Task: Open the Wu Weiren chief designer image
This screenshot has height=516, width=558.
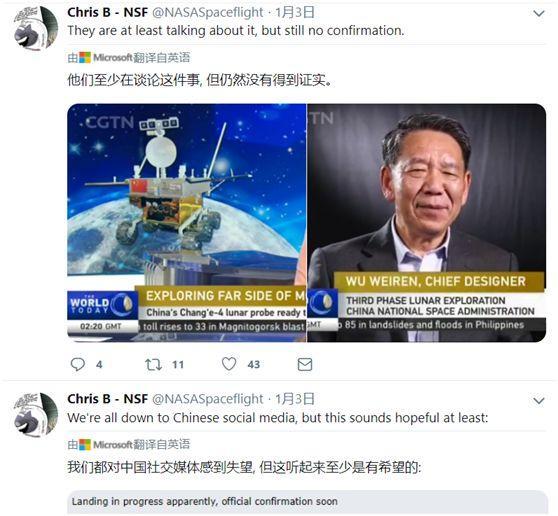Action: 427,223
